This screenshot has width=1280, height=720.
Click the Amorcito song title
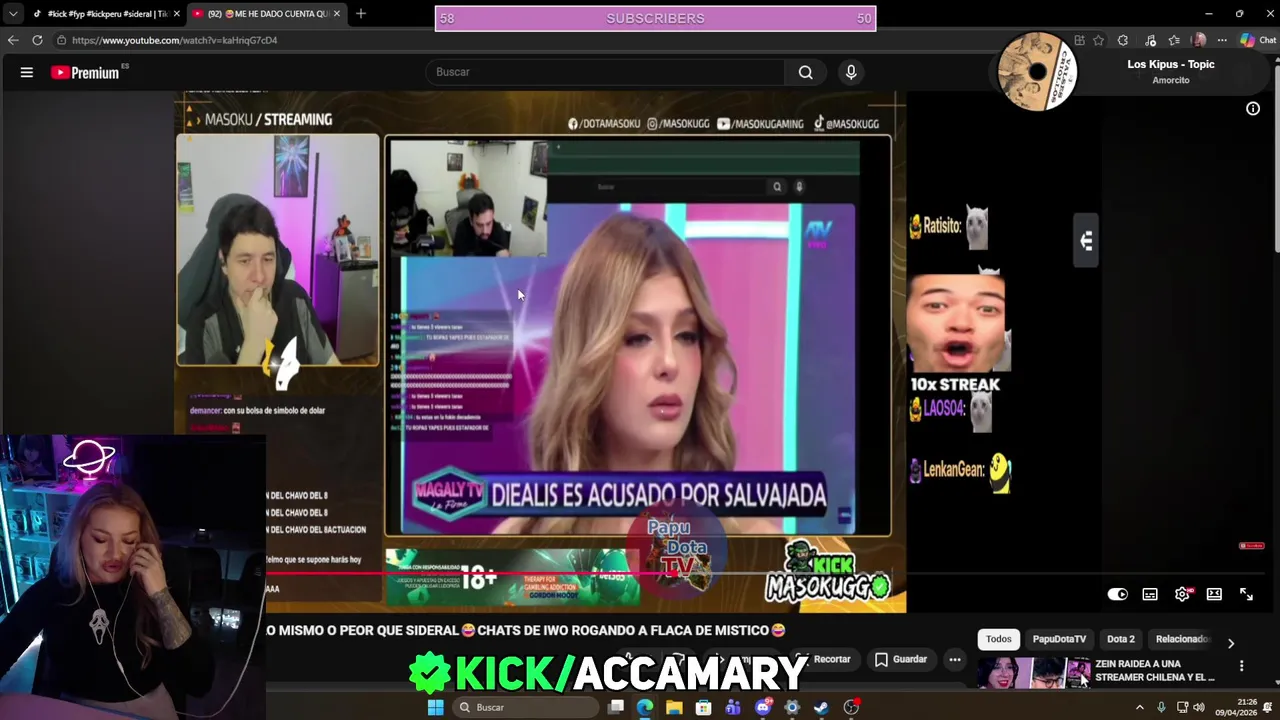click(x=1170, y=80)
